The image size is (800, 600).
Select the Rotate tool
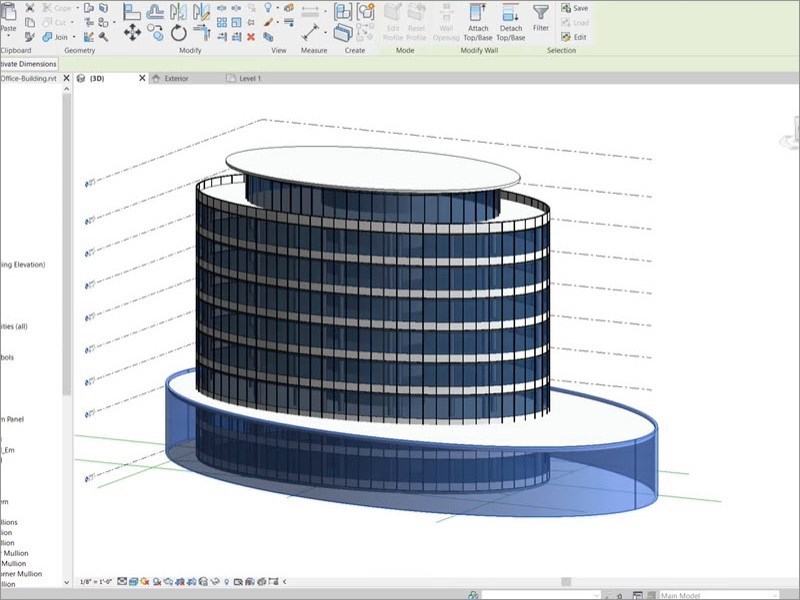coord(179,33)
